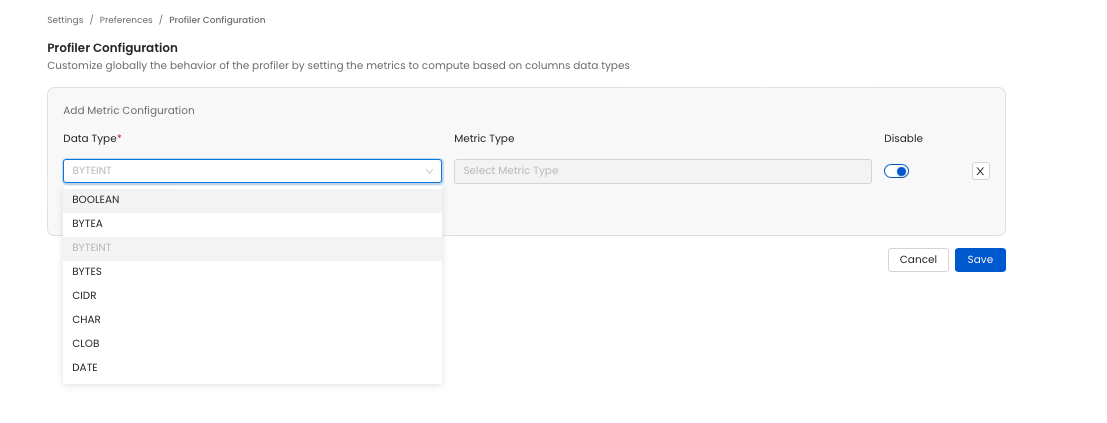
Task: Click the X remove row icon
Action: tap(980, 171)
